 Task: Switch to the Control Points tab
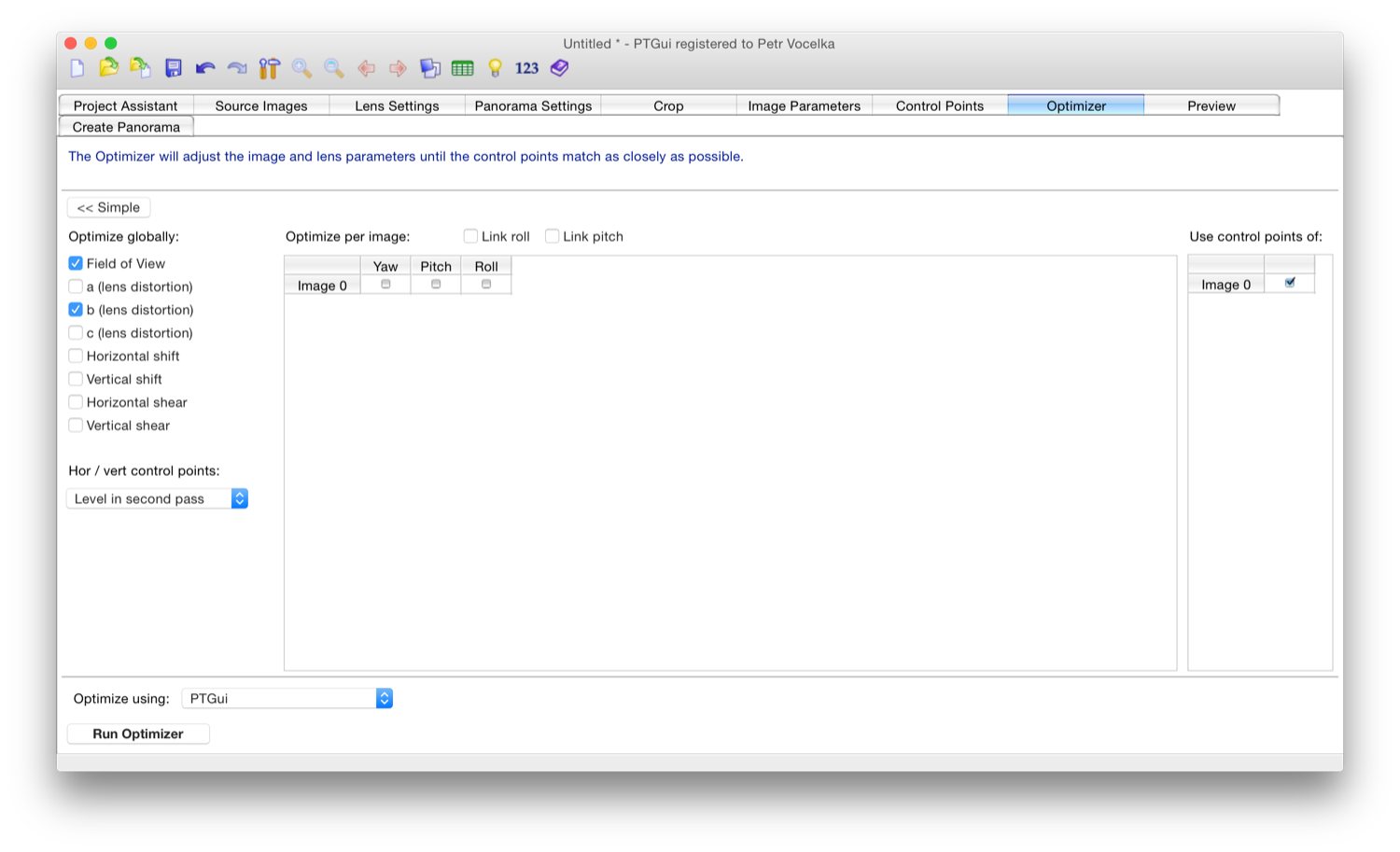tap(939, 105)
